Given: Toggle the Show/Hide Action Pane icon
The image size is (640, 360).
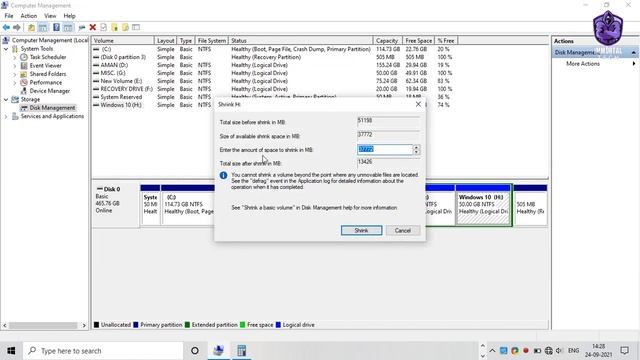Looking at the screenshot, I should click(68, 27).
